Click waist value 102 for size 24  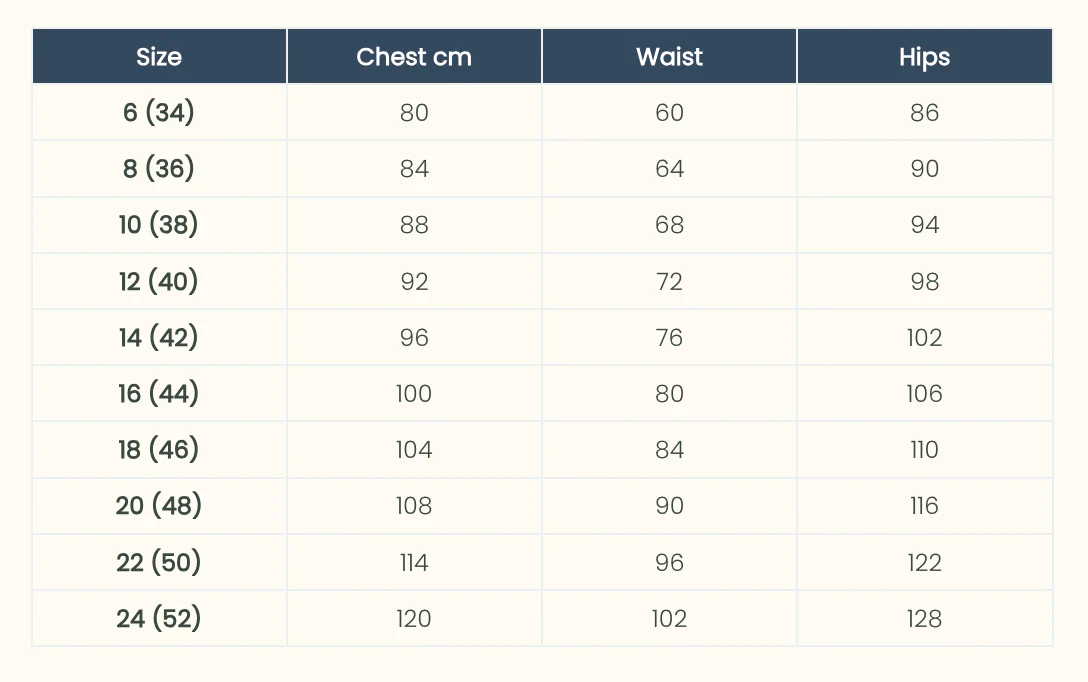click(x=670, y=619)
